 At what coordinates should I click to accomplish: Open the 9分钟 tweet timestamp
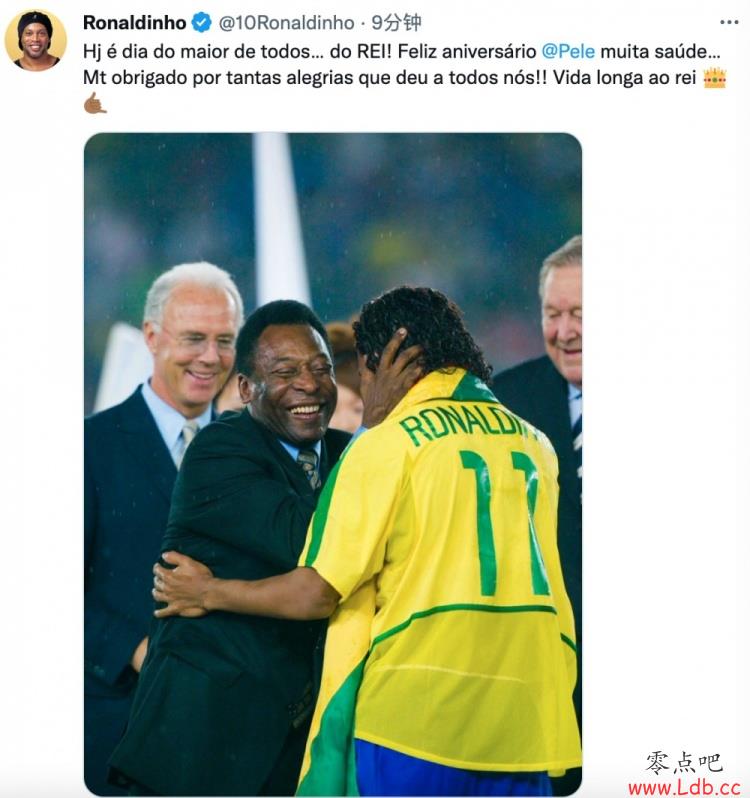(396, 23)
